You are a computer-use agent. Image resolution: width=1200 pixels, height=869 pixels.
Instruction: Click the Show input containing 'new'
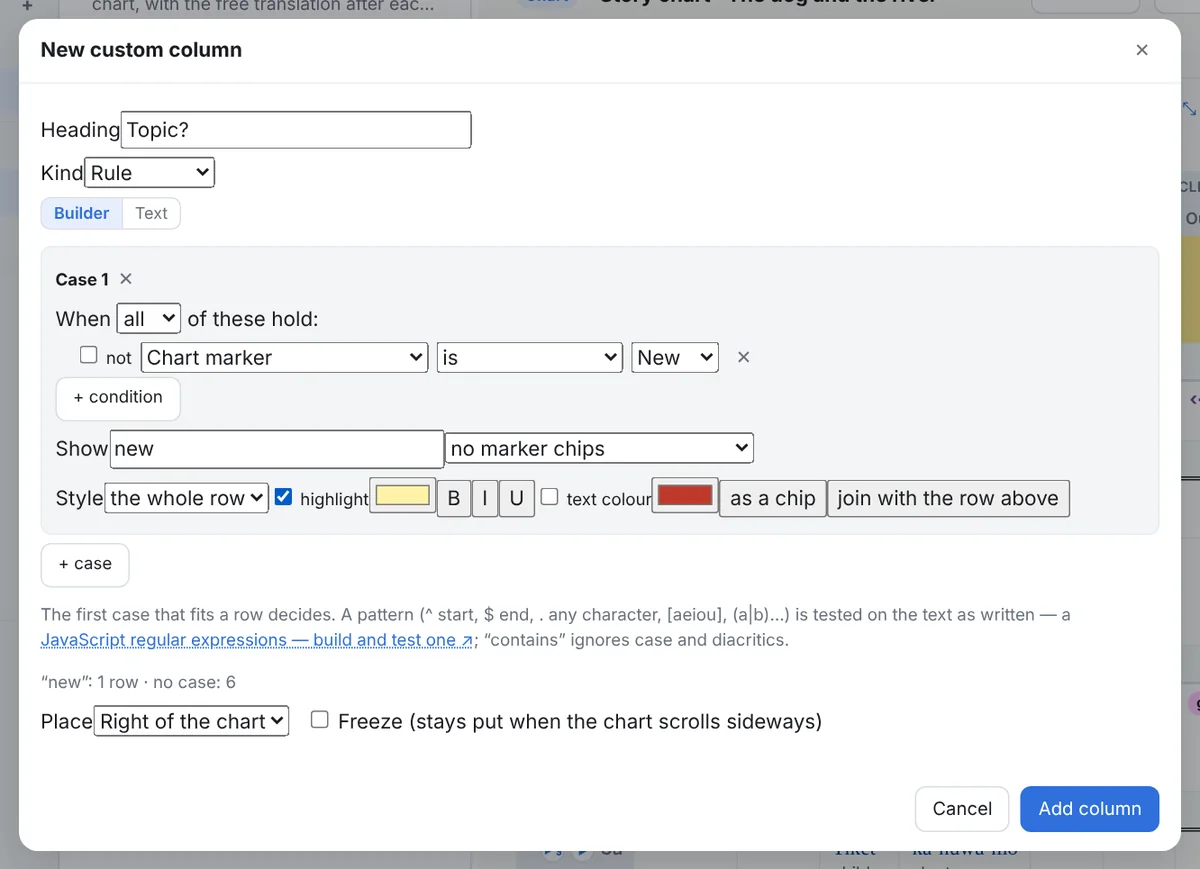(x=276, y=449)
